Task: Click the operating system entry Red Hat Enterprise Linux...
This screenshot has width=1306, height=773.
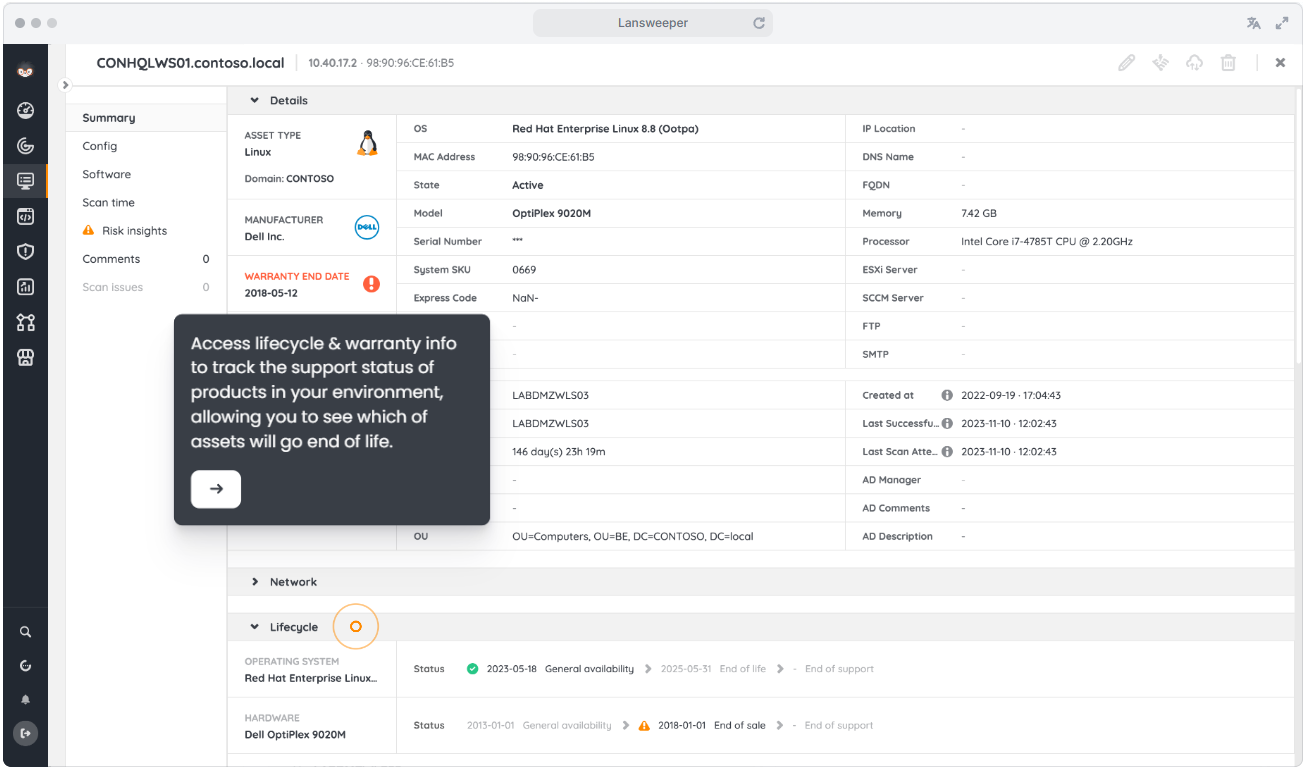Action: click(311, 678)
